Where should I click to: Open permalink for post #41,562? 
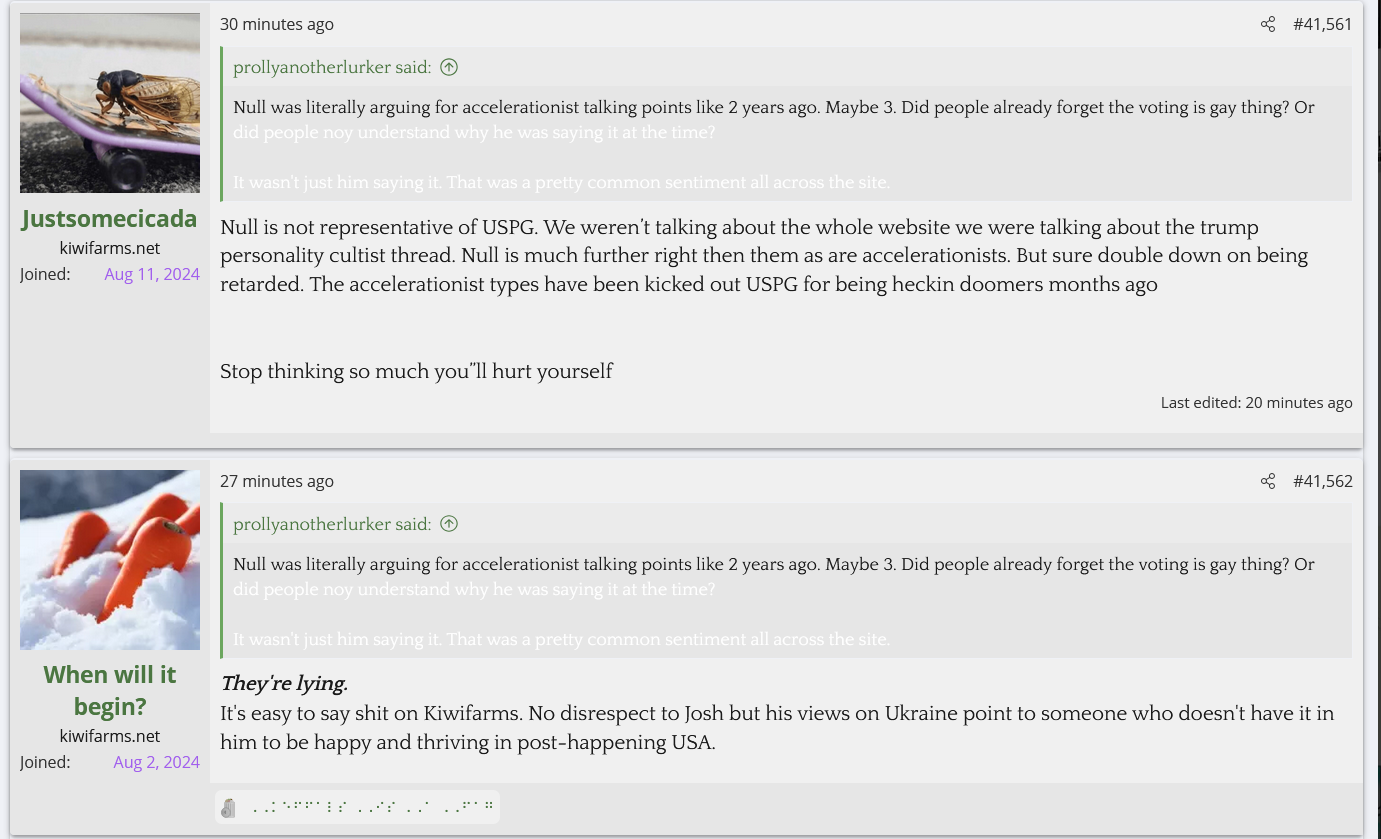point(1322,481)
